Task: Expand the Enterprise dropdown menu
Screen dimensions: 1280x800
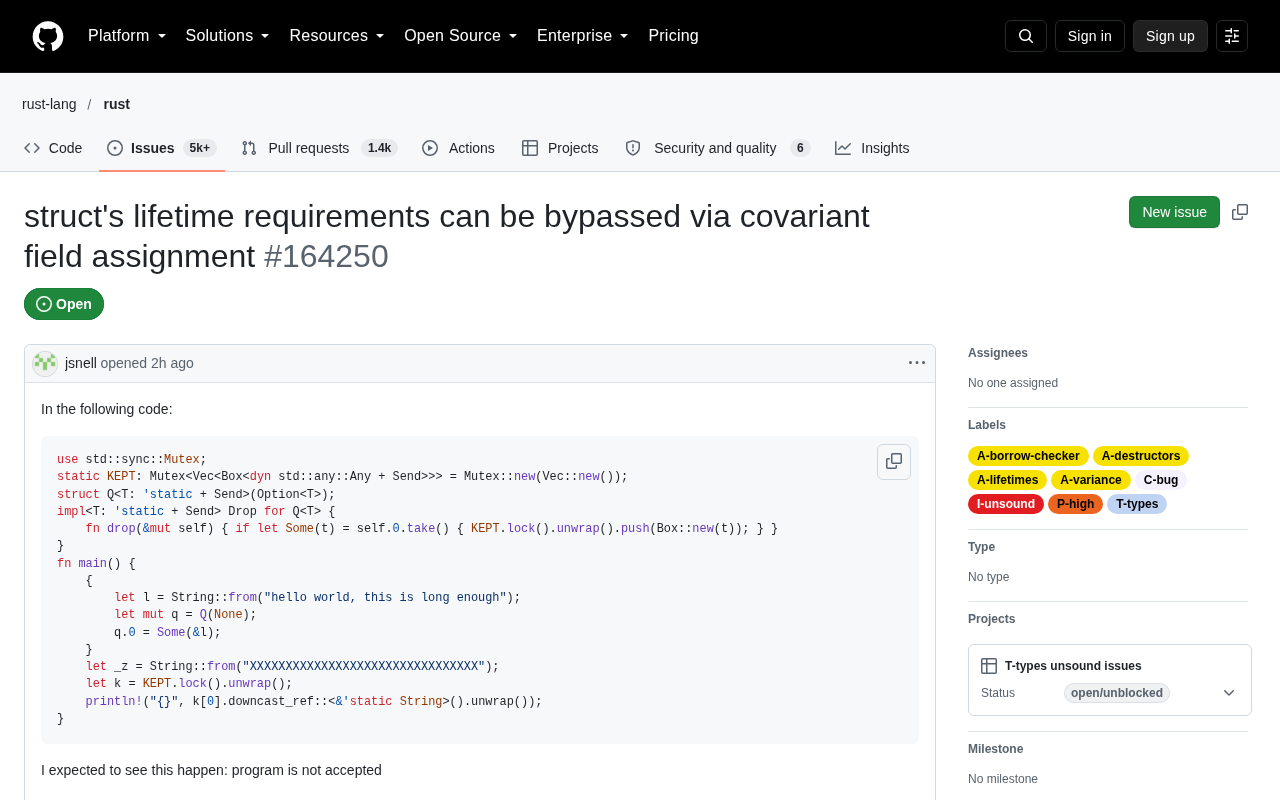Action: (583, 36)
